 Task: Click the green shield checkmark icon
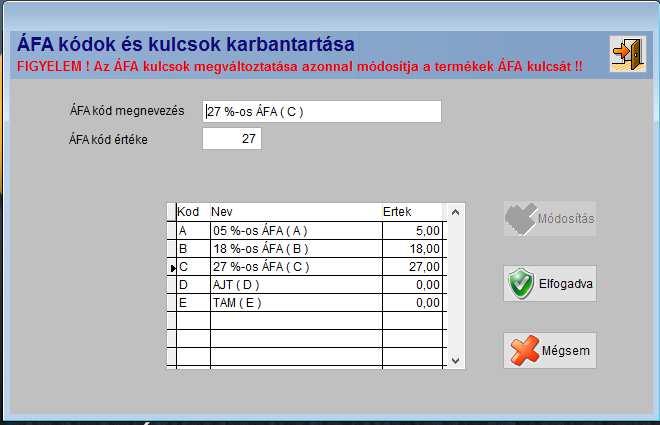(521, 283)
